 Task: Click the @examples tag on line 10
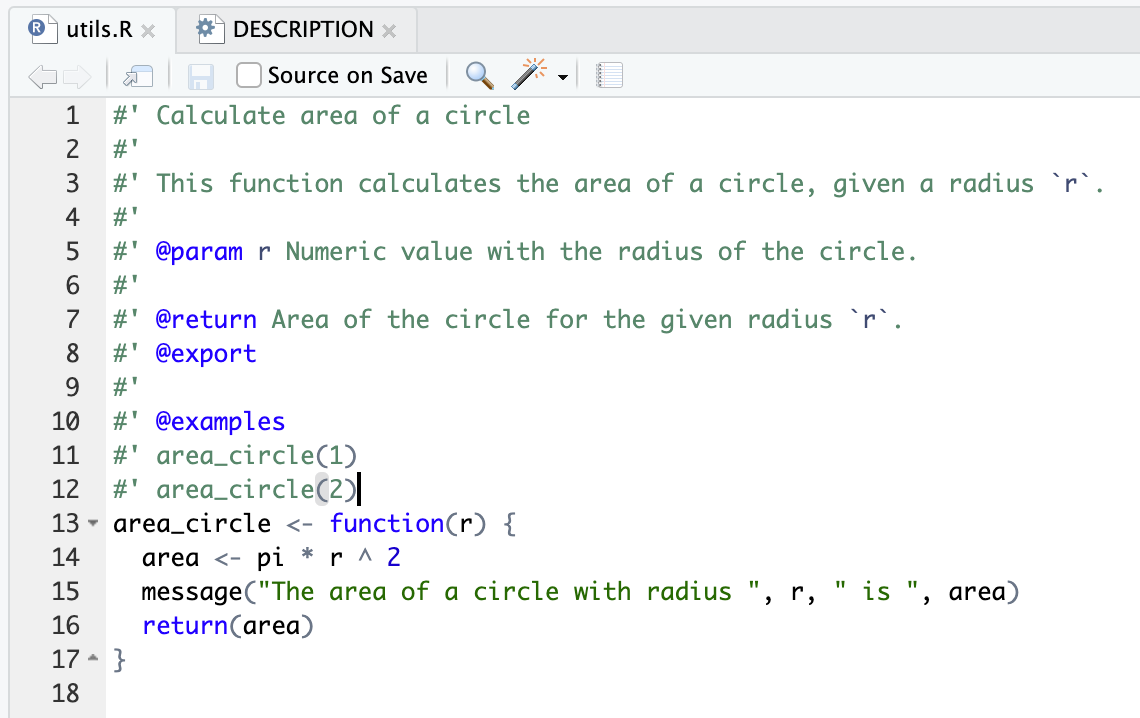click(x=220, y=422)
